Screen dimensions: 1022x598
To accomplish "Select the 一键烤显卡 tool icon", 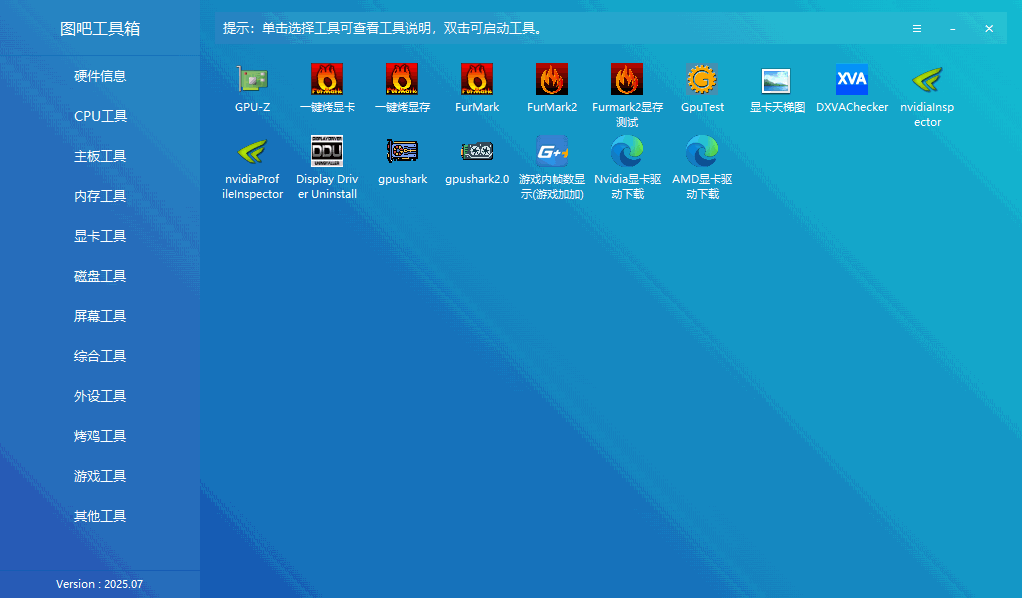I will click(x=327, y=80).
